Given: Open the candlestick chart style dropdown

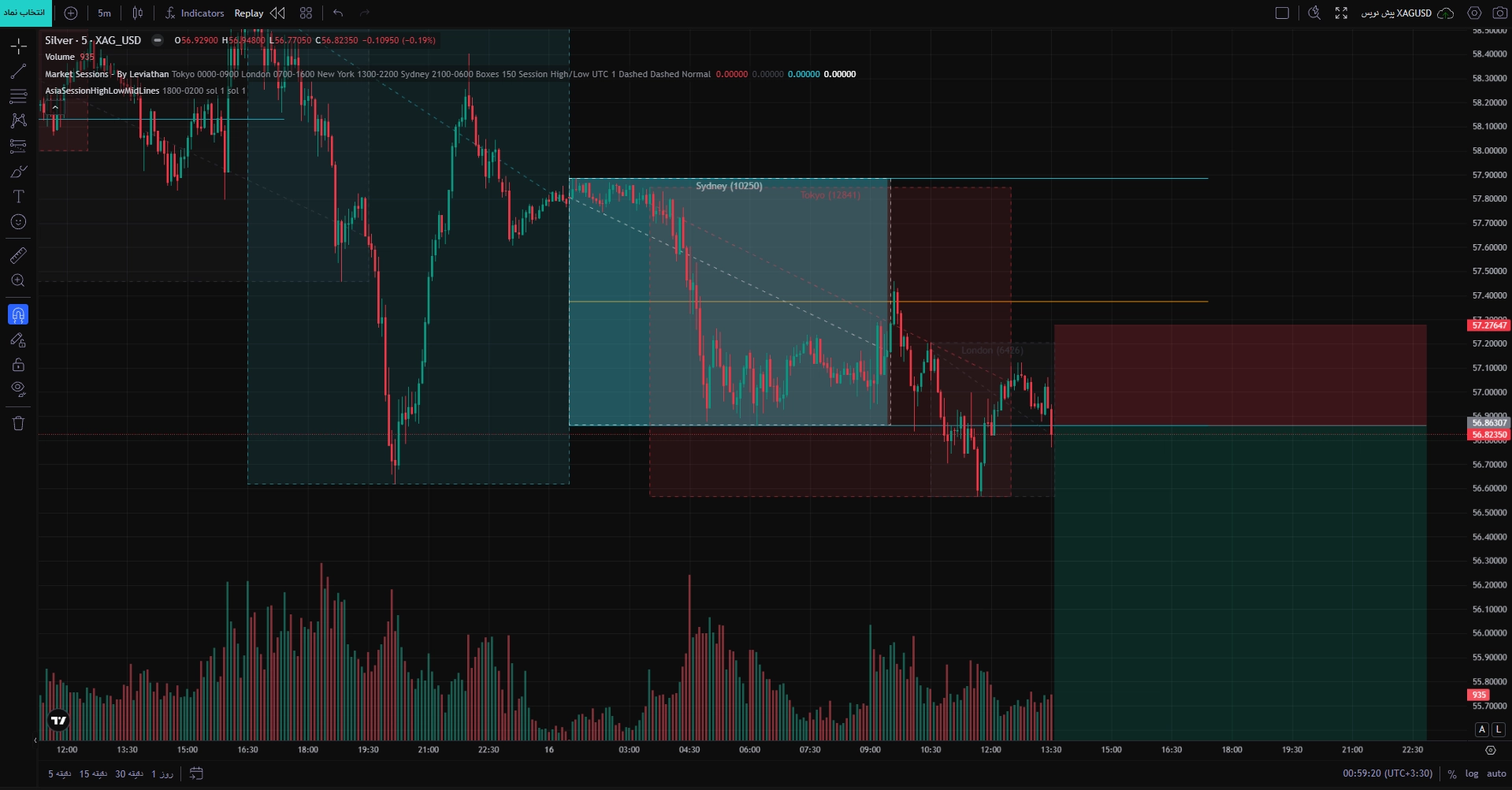Looking at the screenshot, I should tap(138, 13).
